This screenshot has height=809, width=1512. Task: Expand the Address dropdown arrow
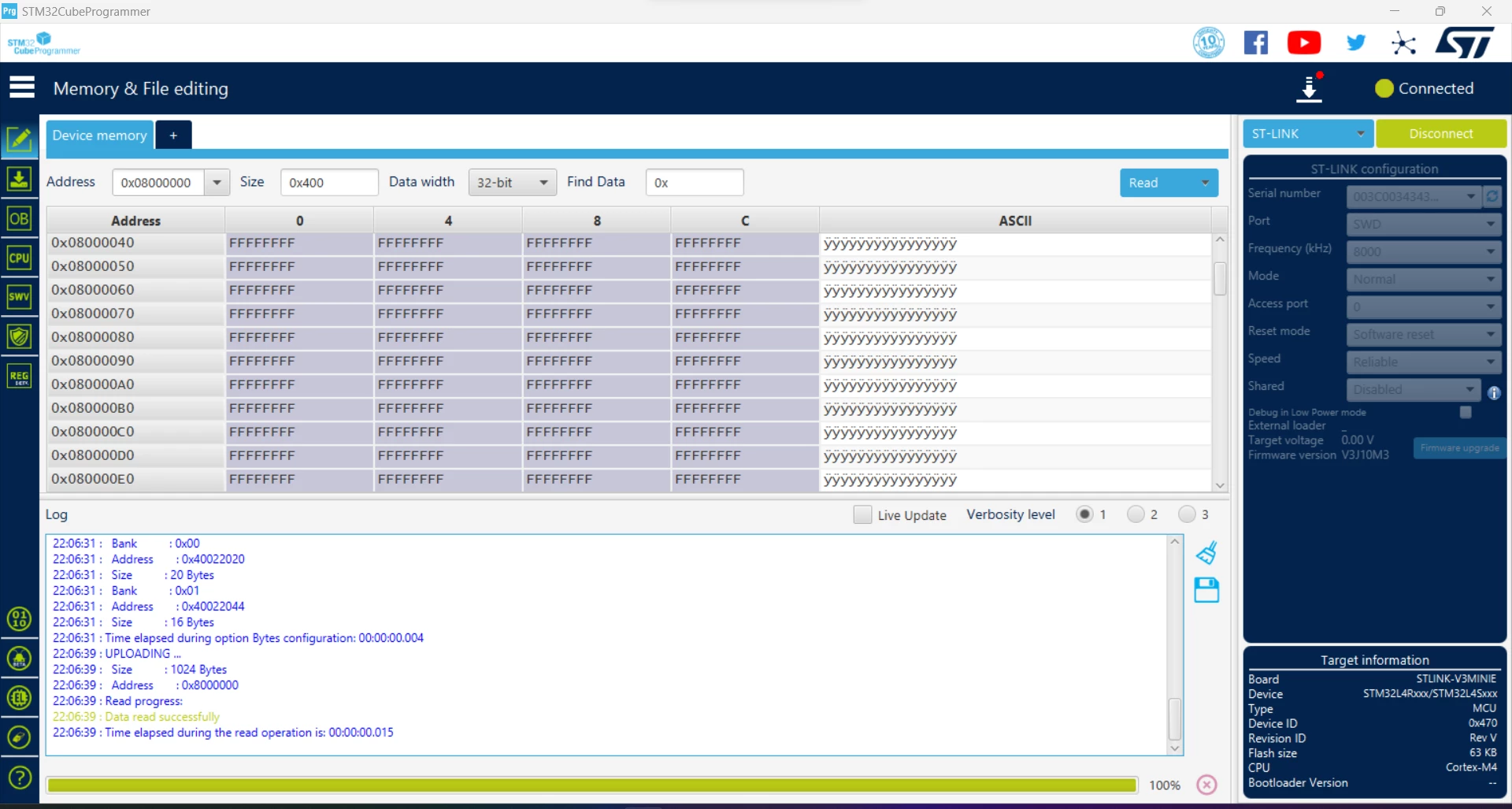point(217,183)
